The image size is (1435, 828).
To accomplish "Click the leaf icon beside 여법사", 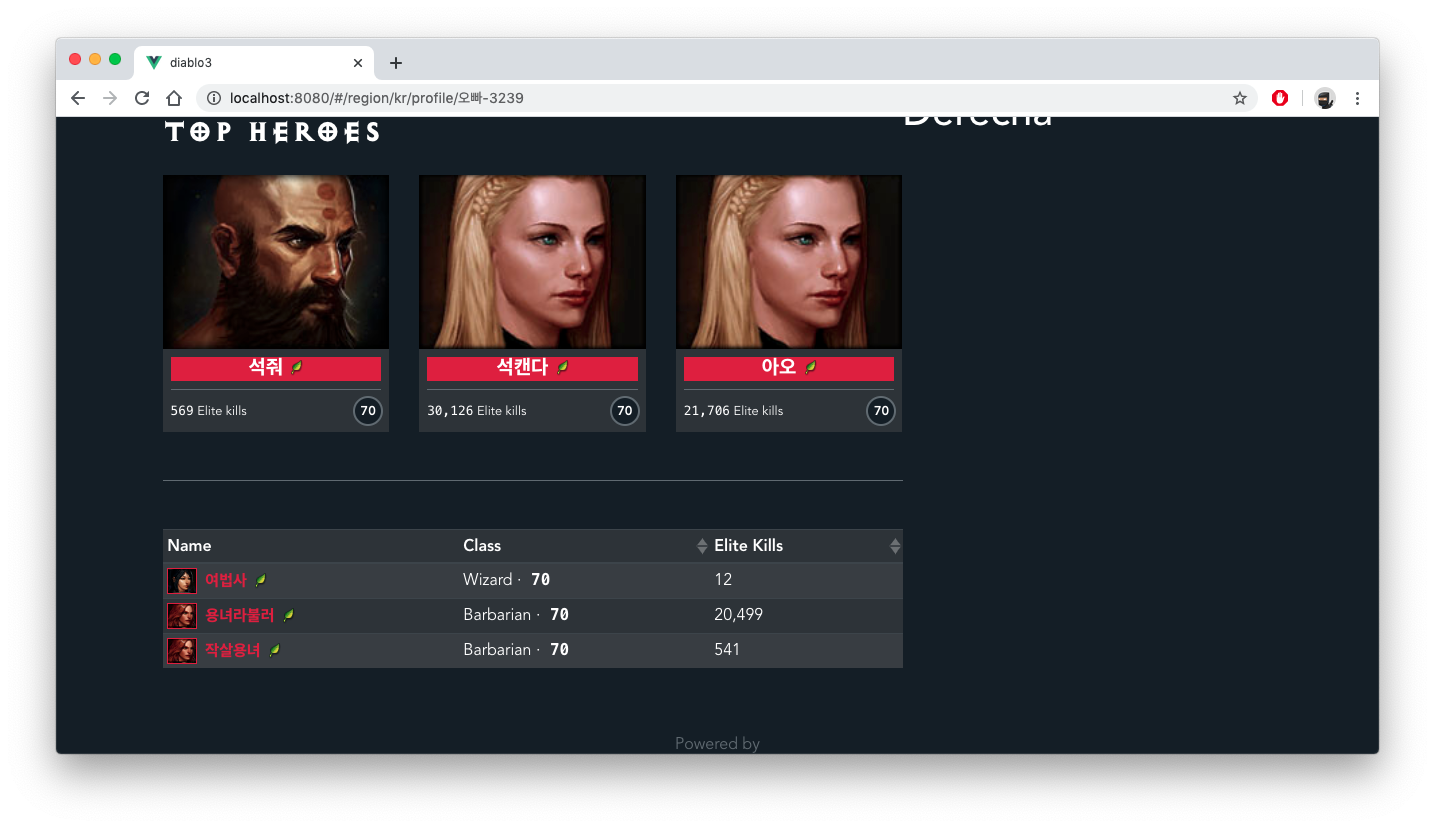I will pos(261,580).
